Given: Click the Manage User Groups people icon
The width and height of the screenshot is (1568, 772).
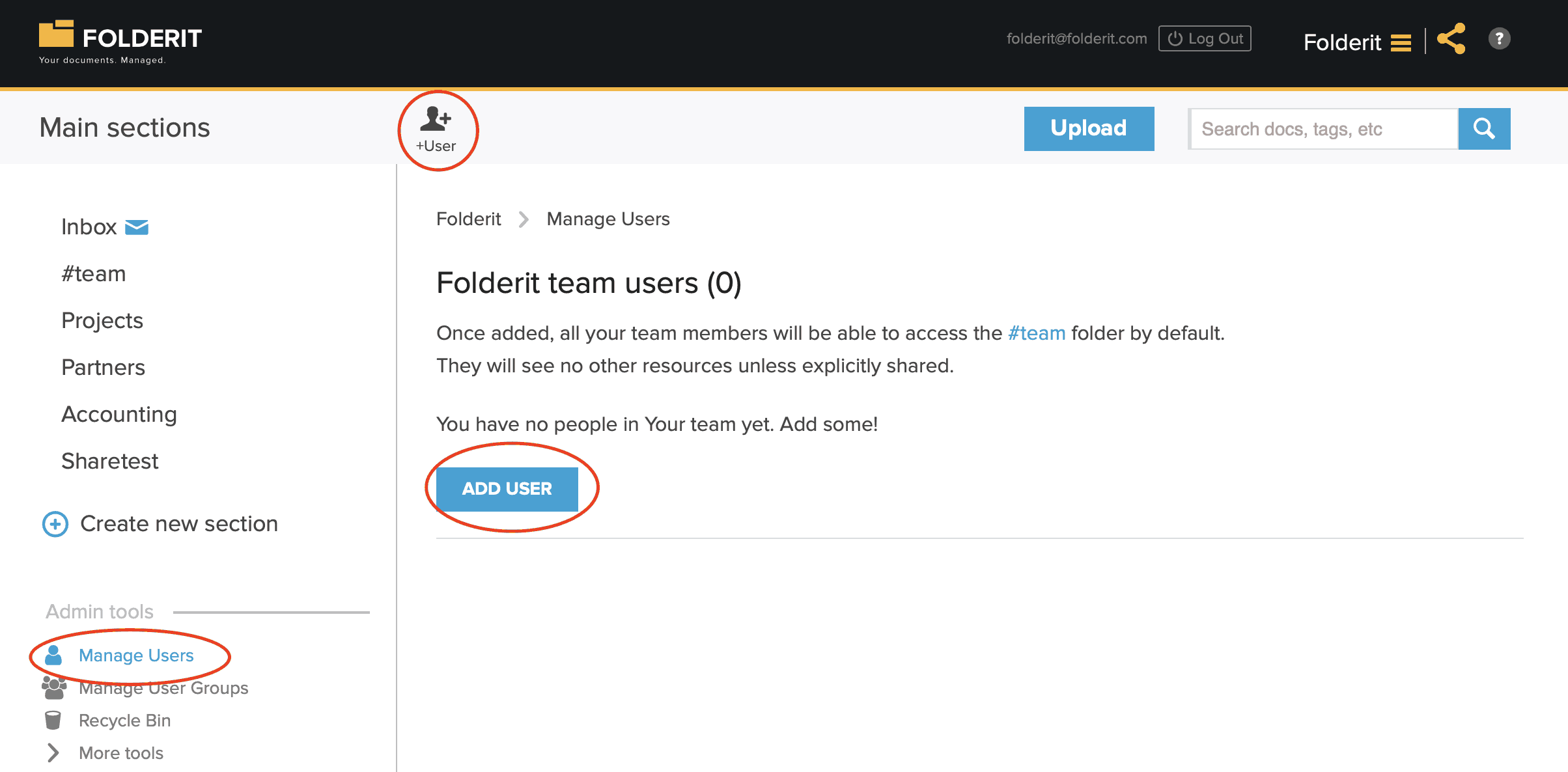Looking at the screenshot, I should coord(54,687).
